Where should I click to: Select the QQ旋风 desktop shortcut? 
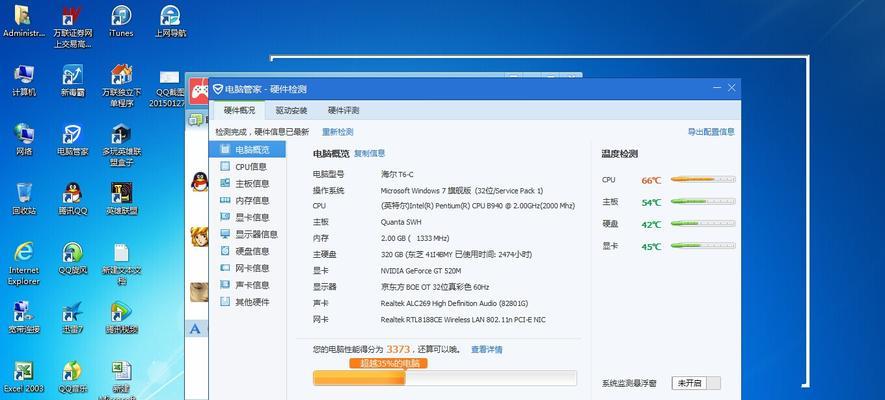click(72, 258)
